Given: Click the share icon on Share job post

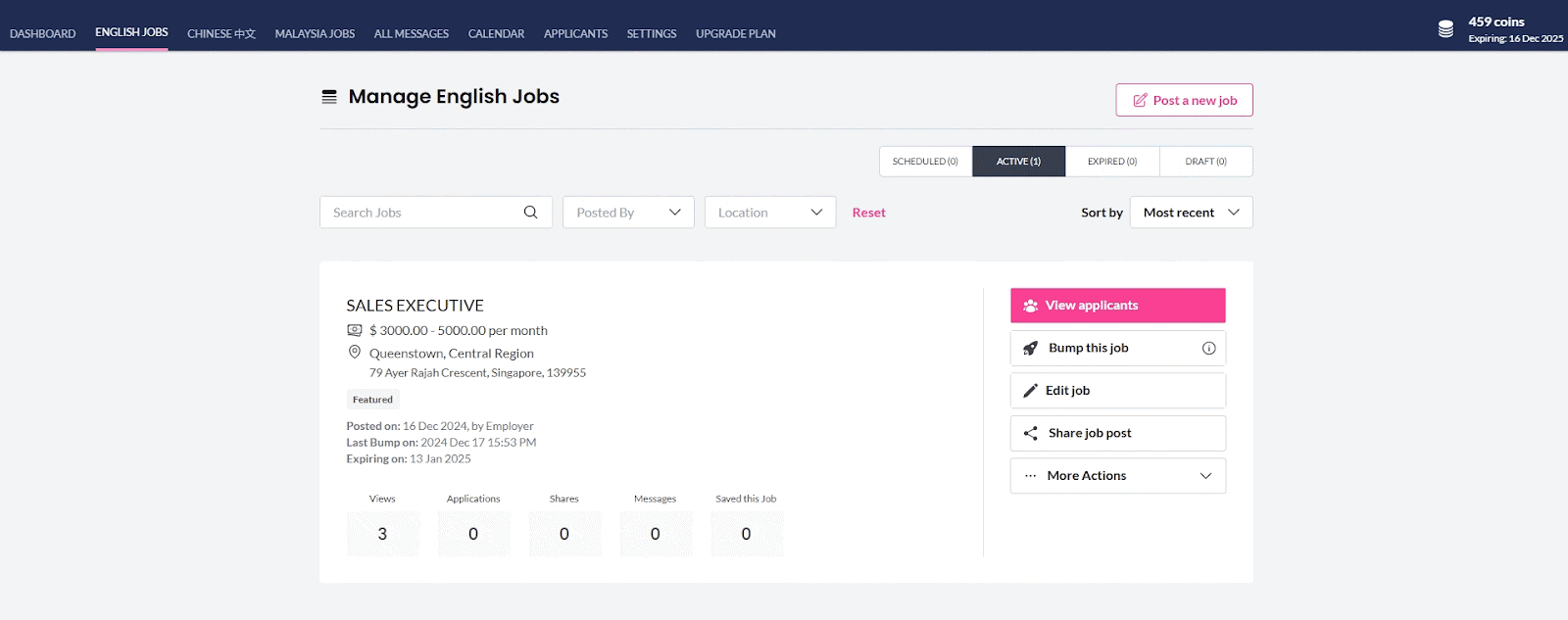Looking at the screenshot, I should [x=1030, y=433].
